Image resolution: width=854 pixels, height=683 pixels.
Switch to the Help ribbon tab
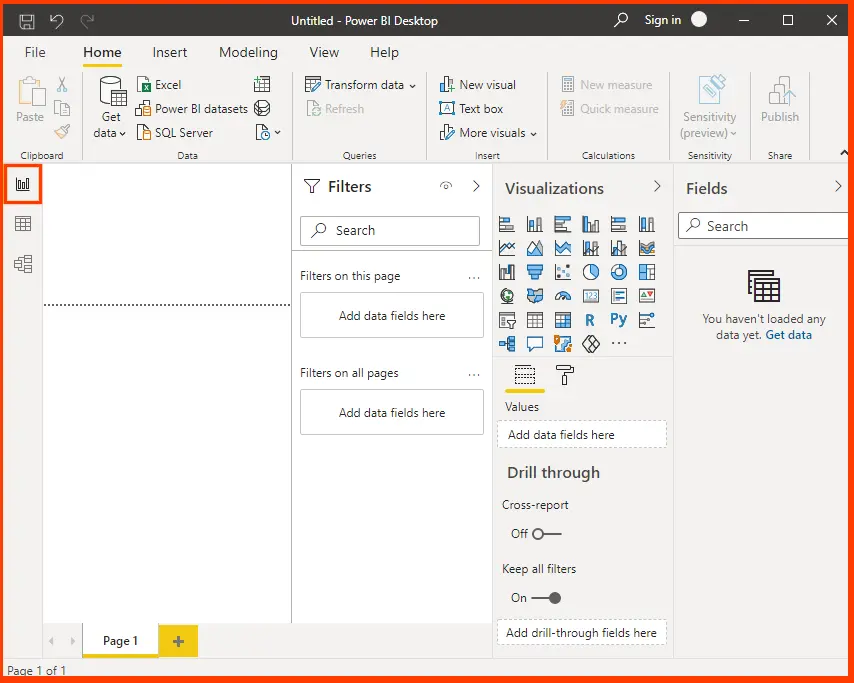[384, 52]
